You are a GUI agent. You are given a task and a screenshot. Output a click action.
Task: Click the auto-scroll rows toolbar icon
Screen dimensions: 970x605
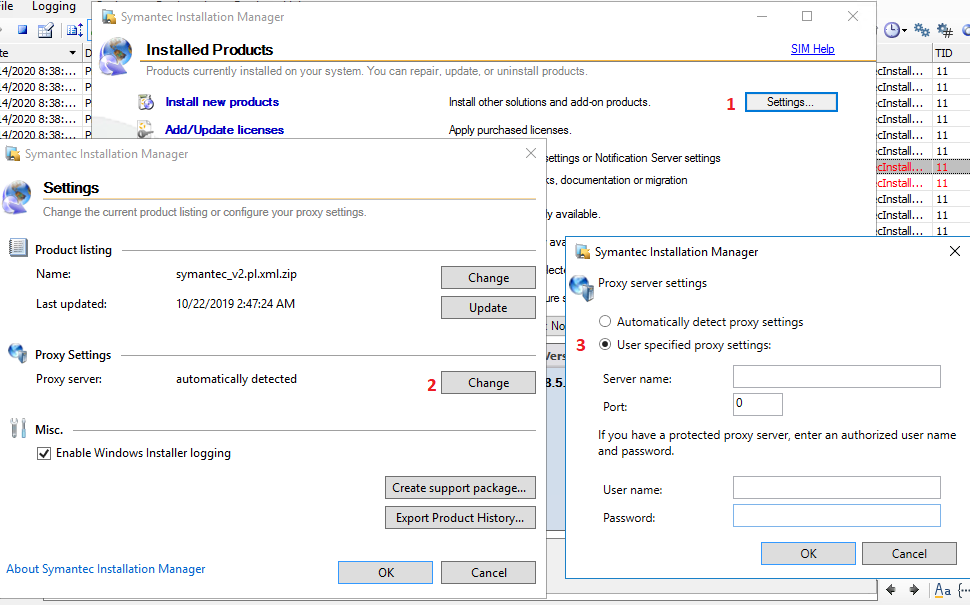click(74, 30)
